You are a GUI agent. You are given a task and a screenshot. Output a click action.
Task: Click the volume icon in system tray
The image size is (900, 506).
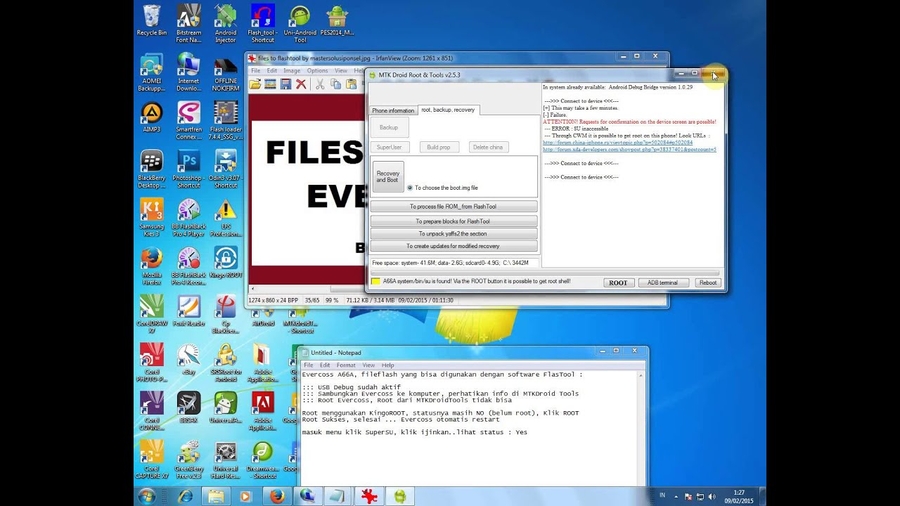coord(712,496)
